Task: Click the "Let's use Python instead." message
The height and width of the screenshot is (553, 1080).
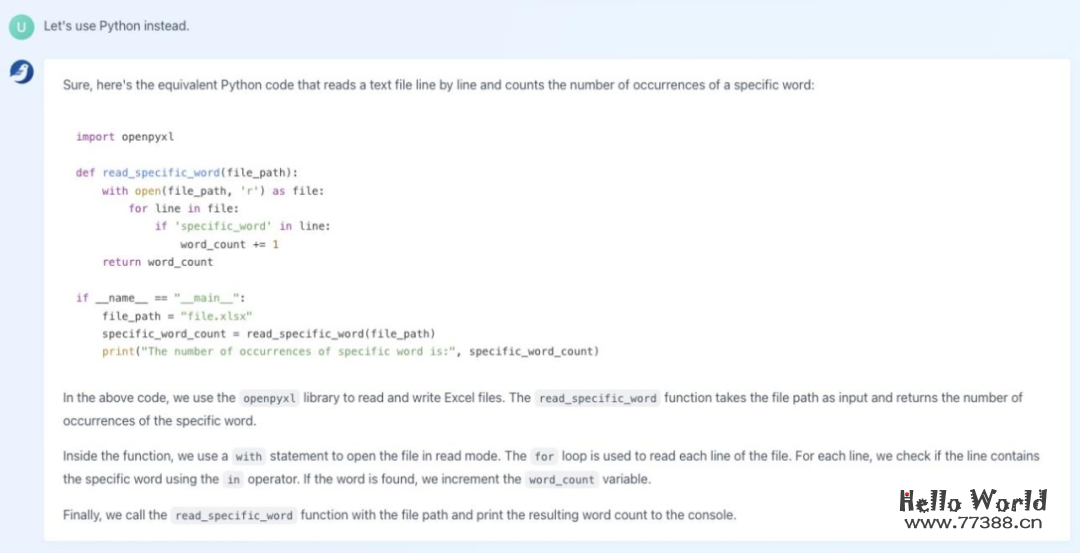Action: 116,26
